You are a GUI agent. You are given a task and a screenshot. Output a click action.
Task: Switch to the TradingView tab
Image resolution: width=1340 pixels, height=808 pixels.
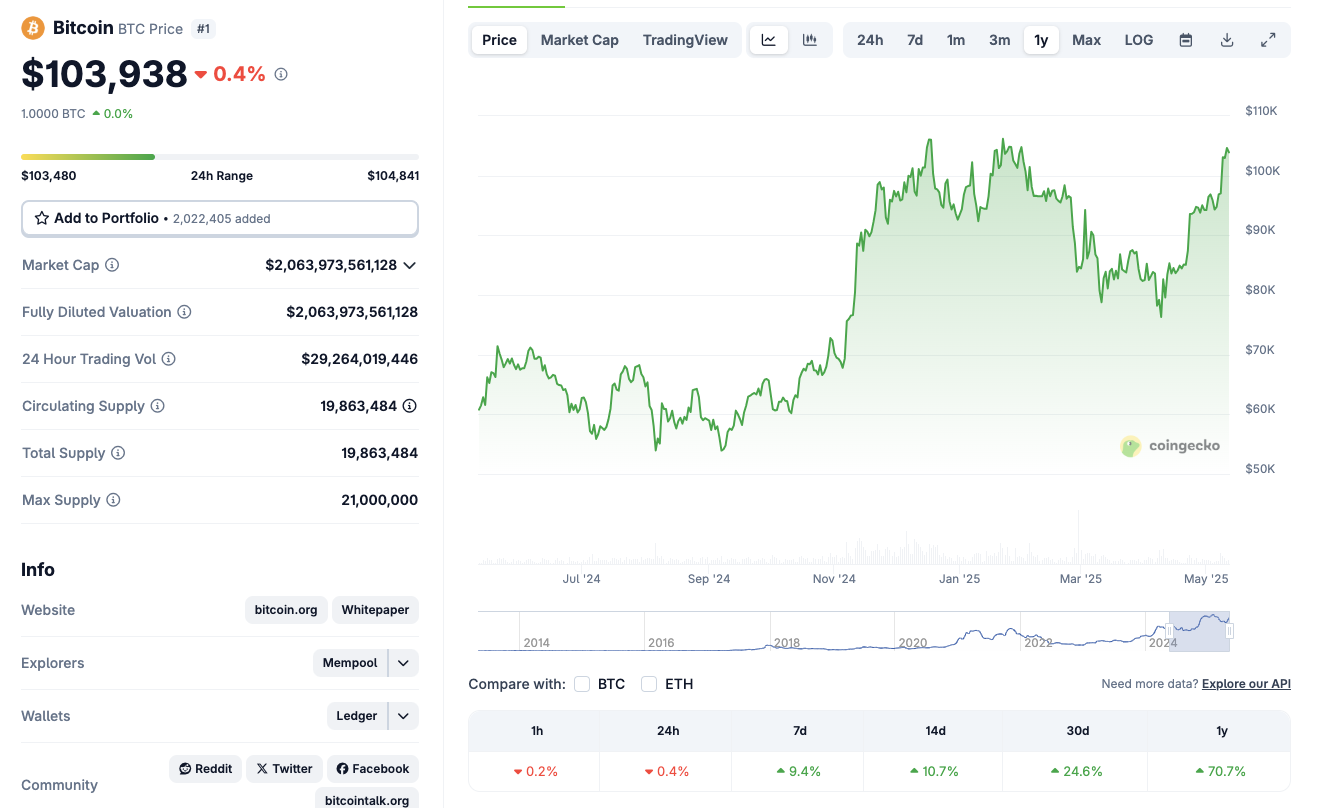(x=686, y=40)
